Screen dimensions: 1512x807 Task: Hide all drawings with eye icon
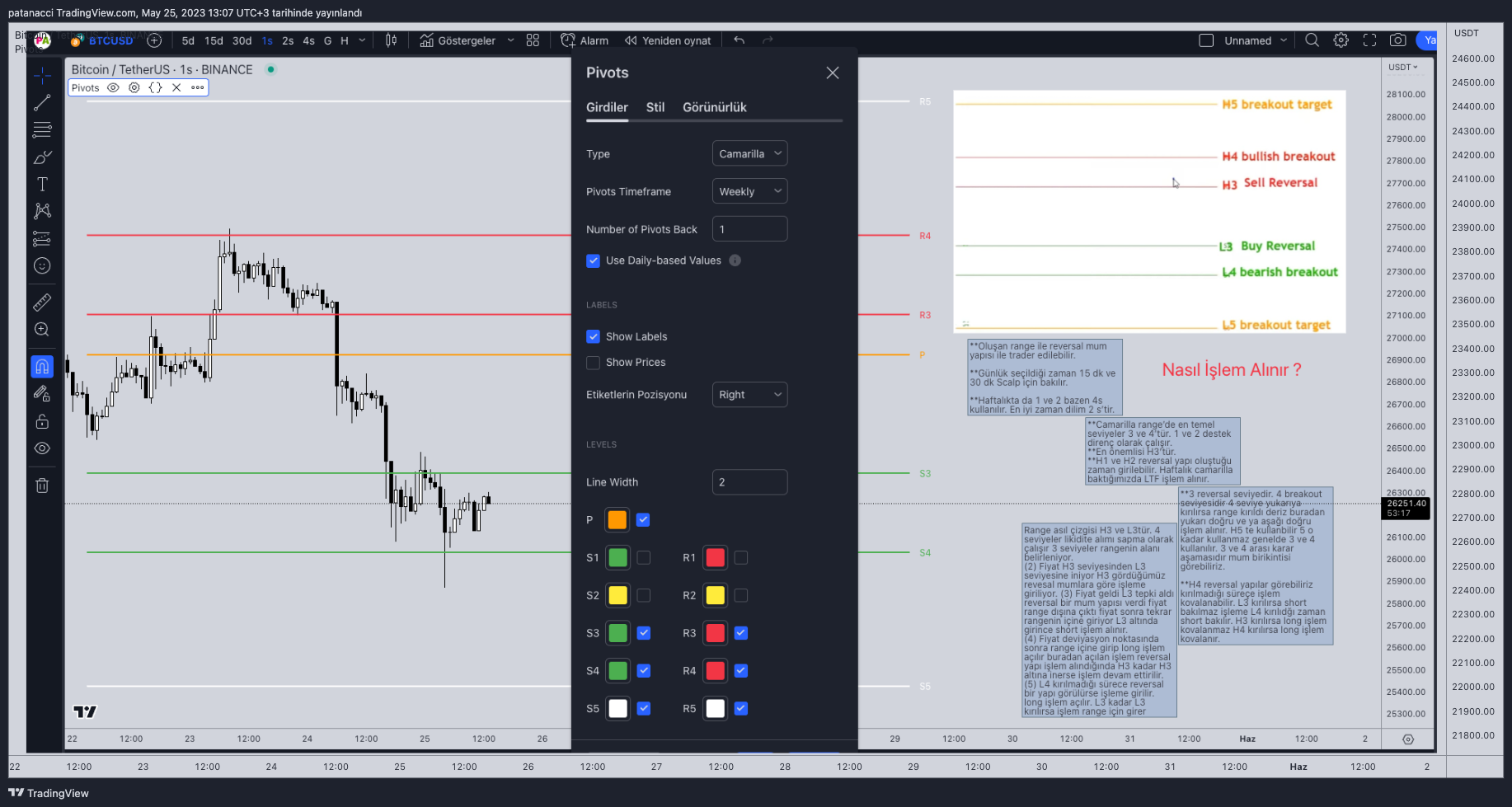pos(42,448)
